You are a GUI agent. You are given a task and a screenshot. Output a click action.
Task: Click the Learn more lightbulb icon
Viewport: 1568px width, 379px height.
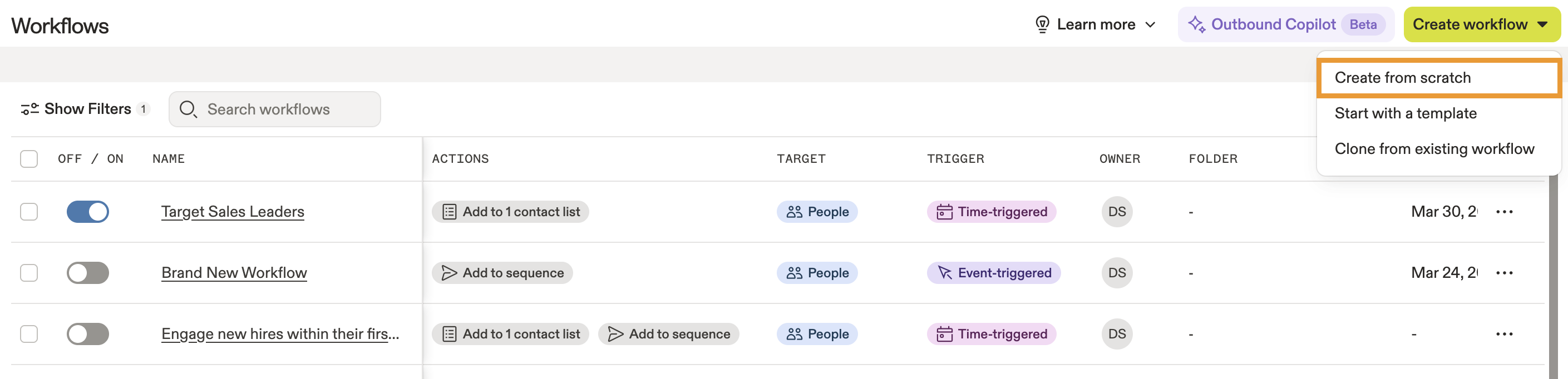(x=1042, y=24)
